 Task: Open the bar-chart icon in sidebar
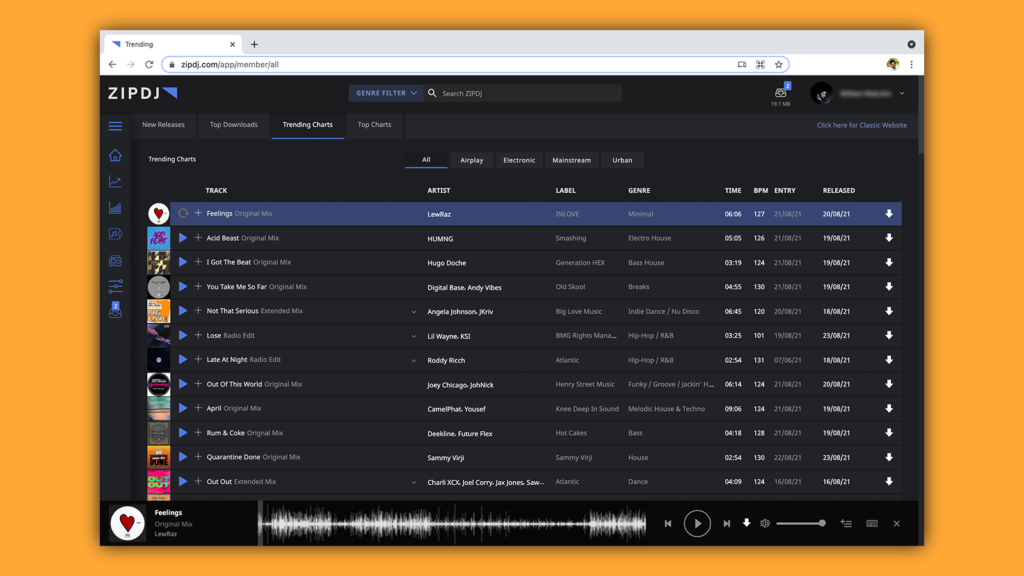click(115, 208)
